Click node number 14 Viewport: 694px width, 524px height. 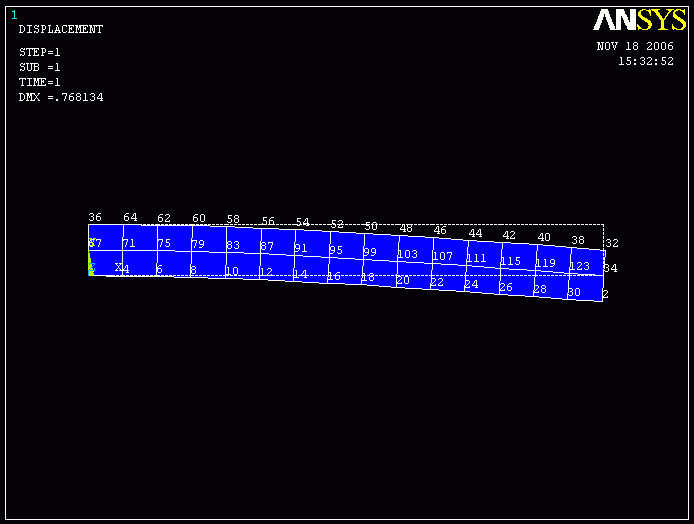[301, 274]
